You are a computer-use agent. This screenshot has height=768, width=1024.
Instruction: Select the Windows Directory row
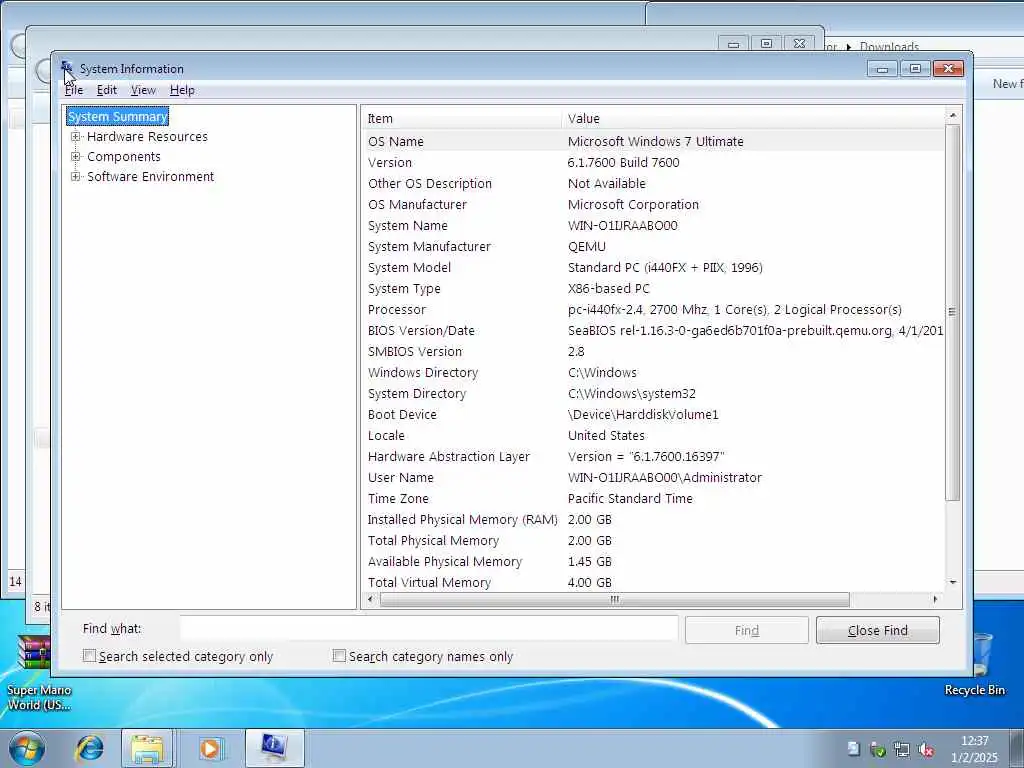653,372
